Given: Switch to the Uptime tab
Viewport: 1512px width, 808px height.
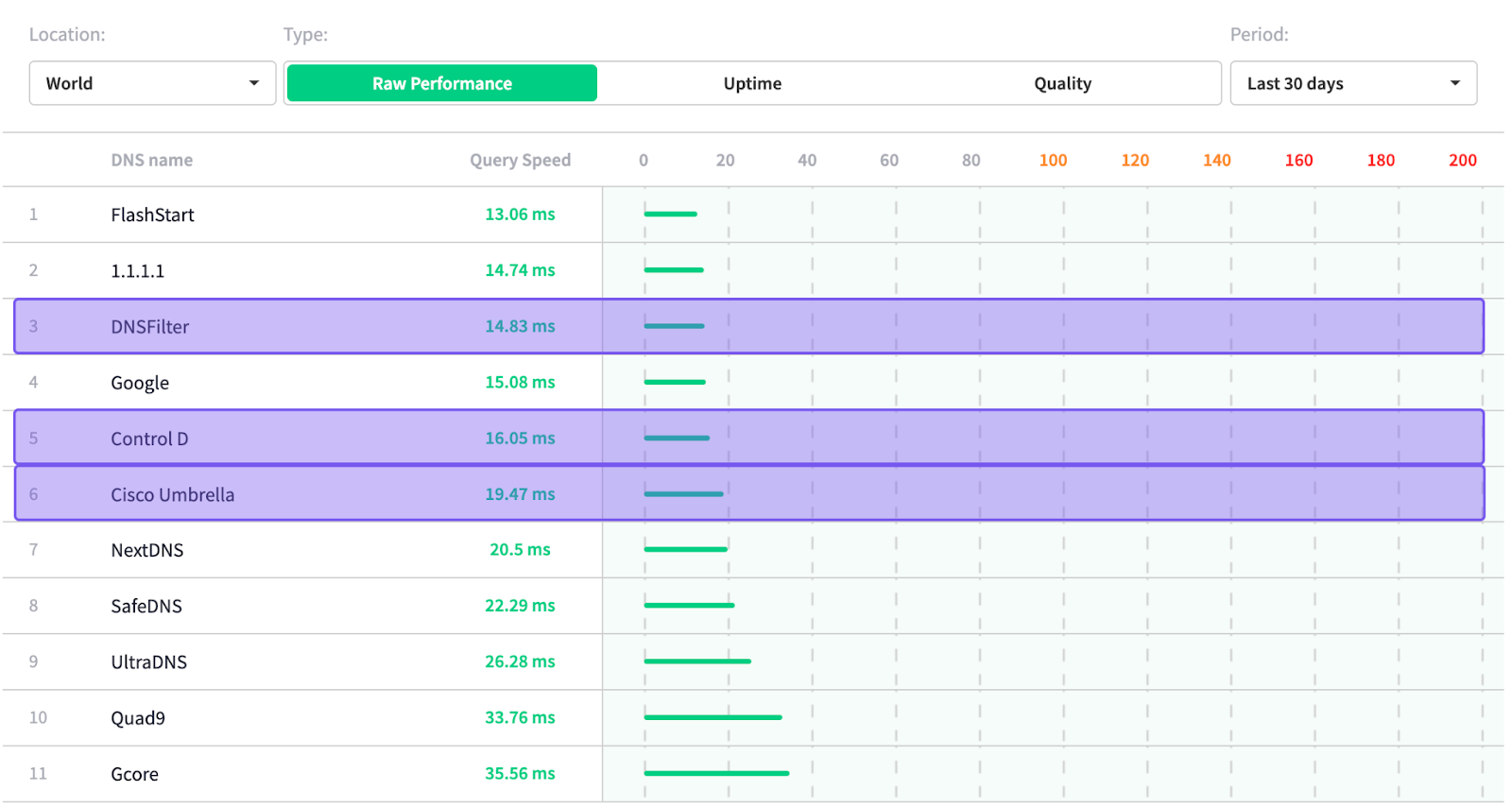Looking at the screenshot, I should pos(752,83).
